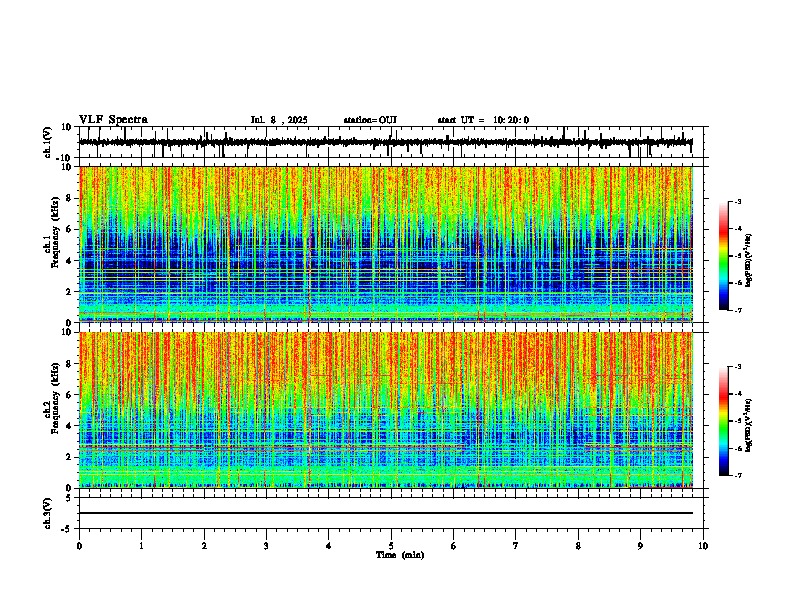Click the '5' tick on the ch.3(V) axis
The image size is (792, 612).
pyautogui.click(x=70, y=498)
